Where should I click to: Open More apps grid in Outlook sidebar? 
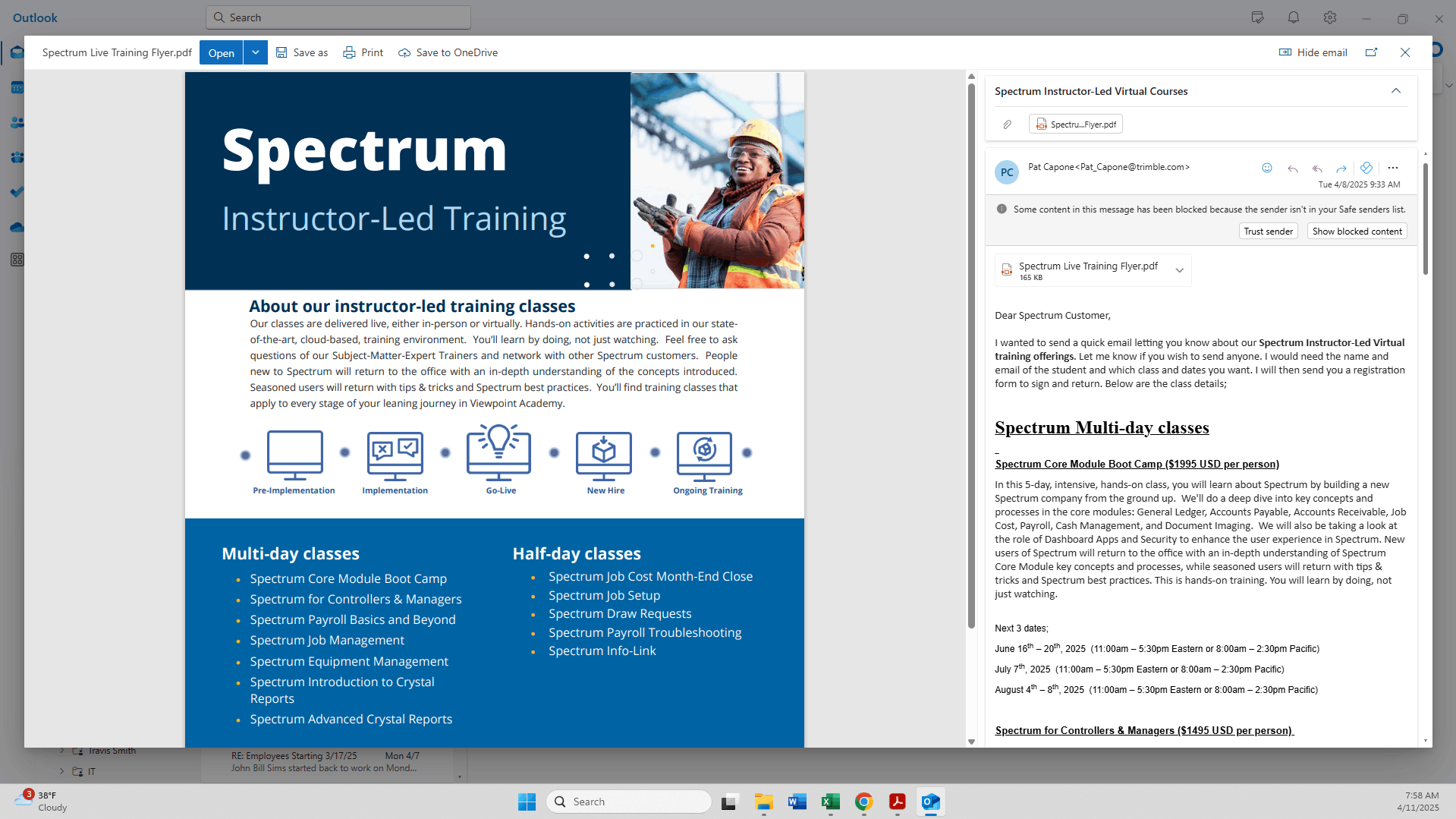[x=17, y=260]
